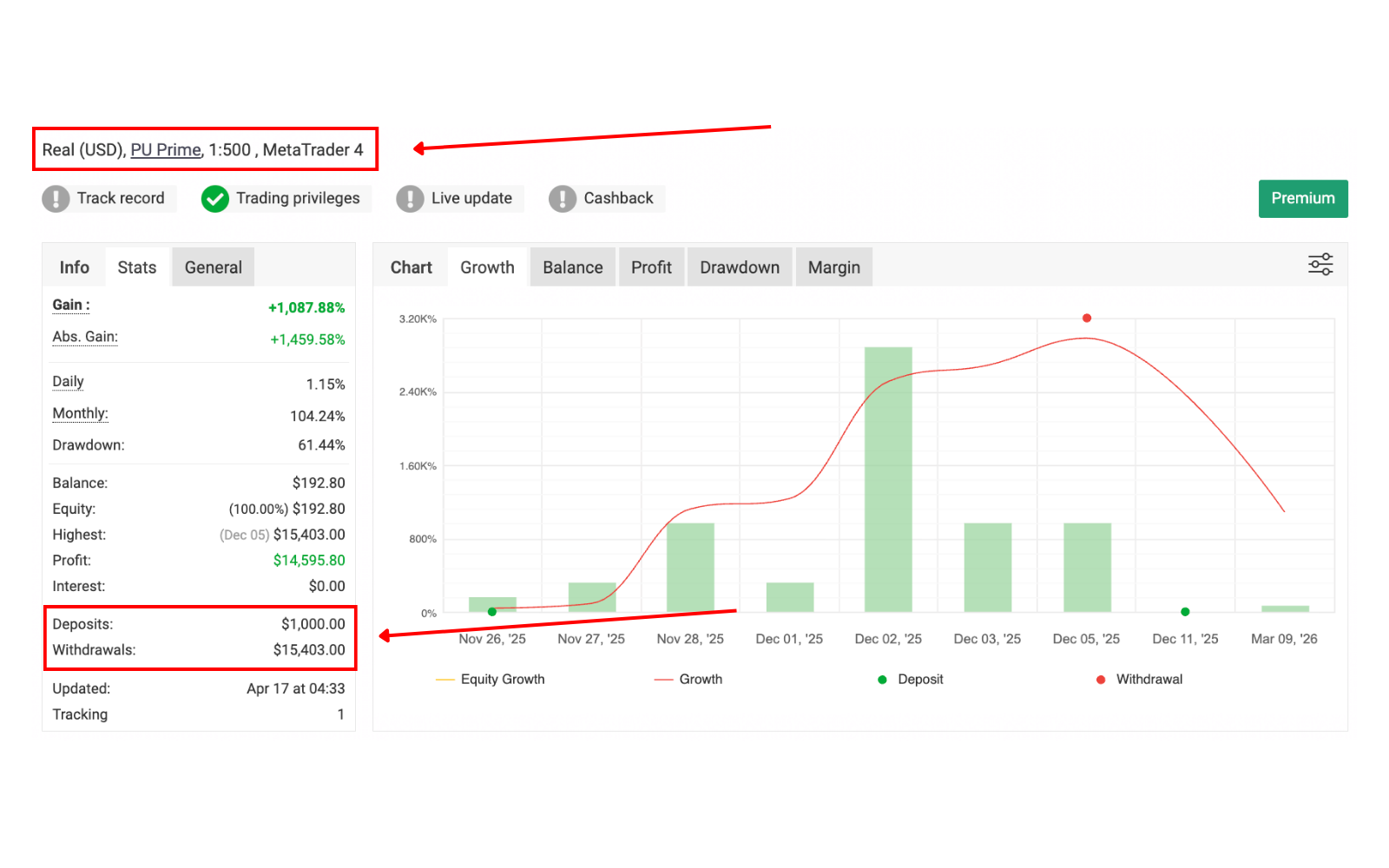This screenshot has height=868, width=1389.
Task: Click the profit value $14,595.80
Action: coord(309,561)
